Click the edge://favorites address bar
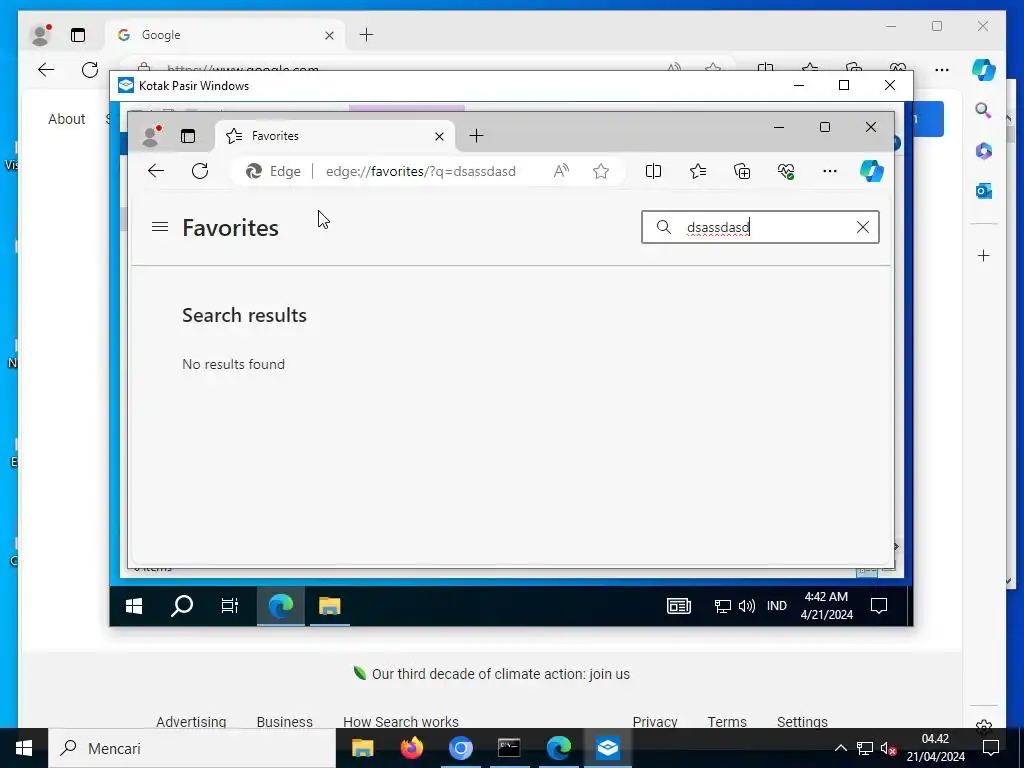This screenshot has width=1024, height=768. tap(421, 171)
